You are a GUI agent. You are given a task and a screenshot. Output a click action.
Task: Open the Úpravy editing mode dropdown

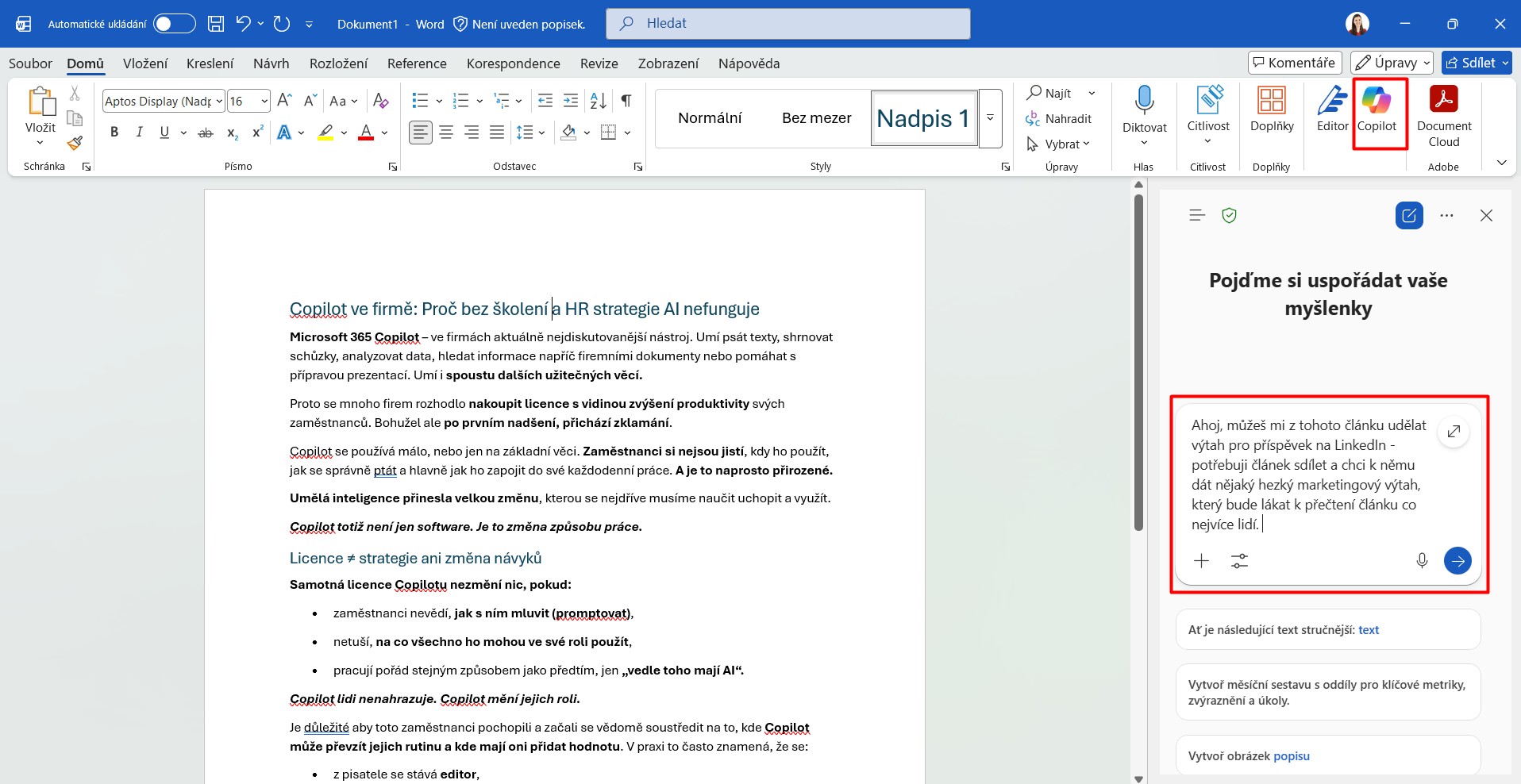[x=1392, y=63]
